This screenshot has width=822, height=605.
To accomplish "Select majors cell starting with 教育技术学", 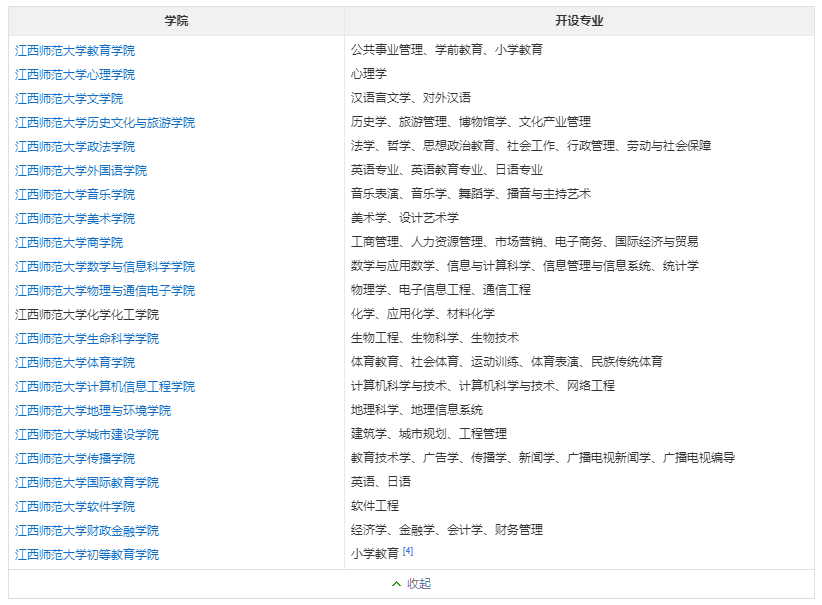I will (543, 458).
